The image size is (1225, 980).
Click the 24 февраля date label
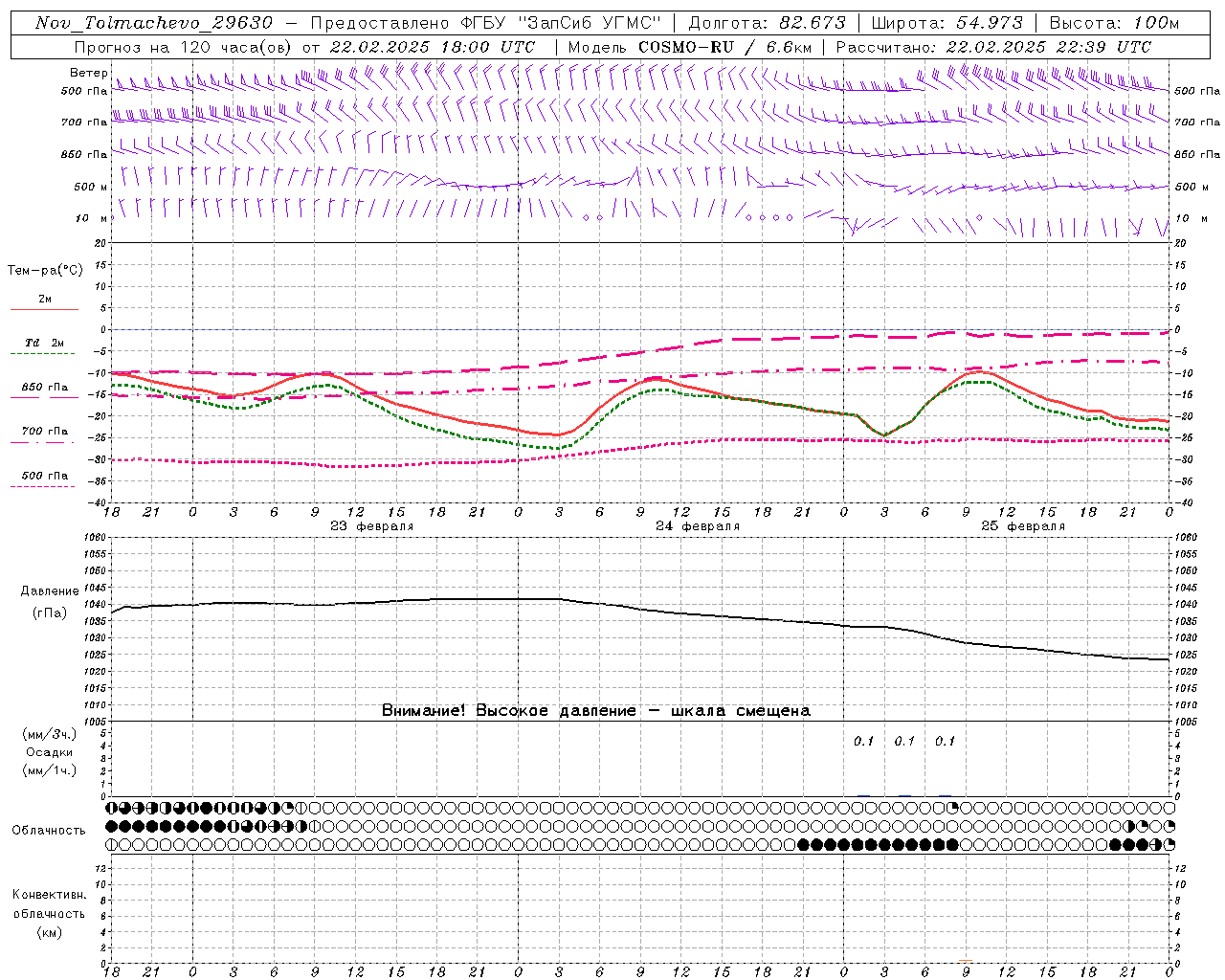point(698,526)
